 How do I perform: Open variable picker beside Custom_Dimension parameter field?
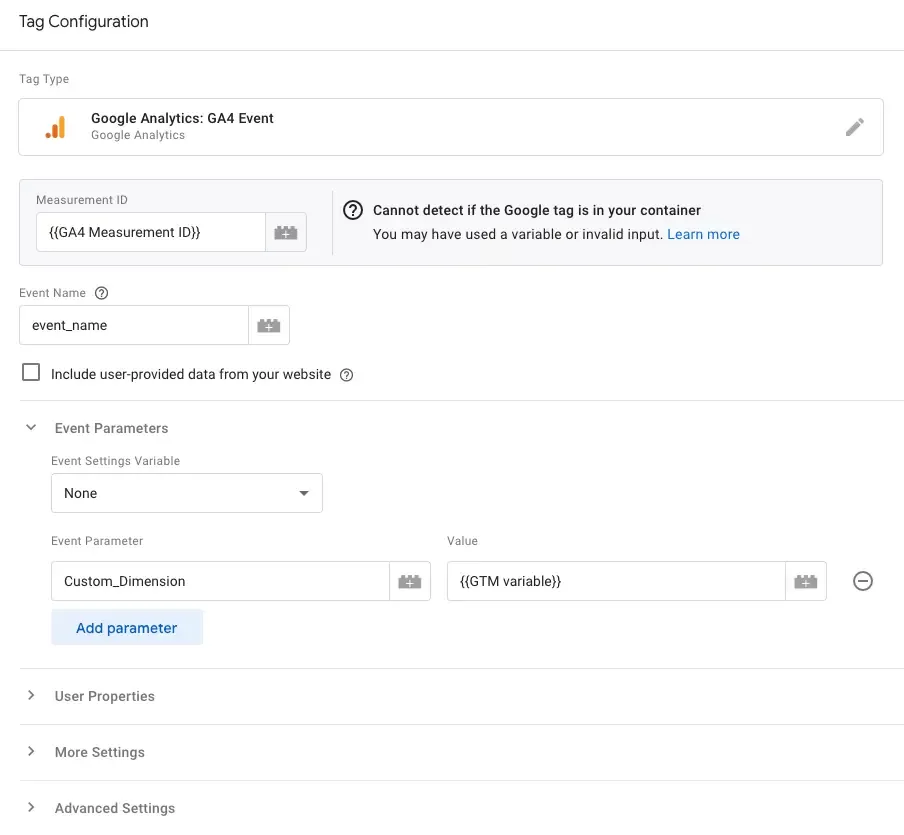pos(410,581)
